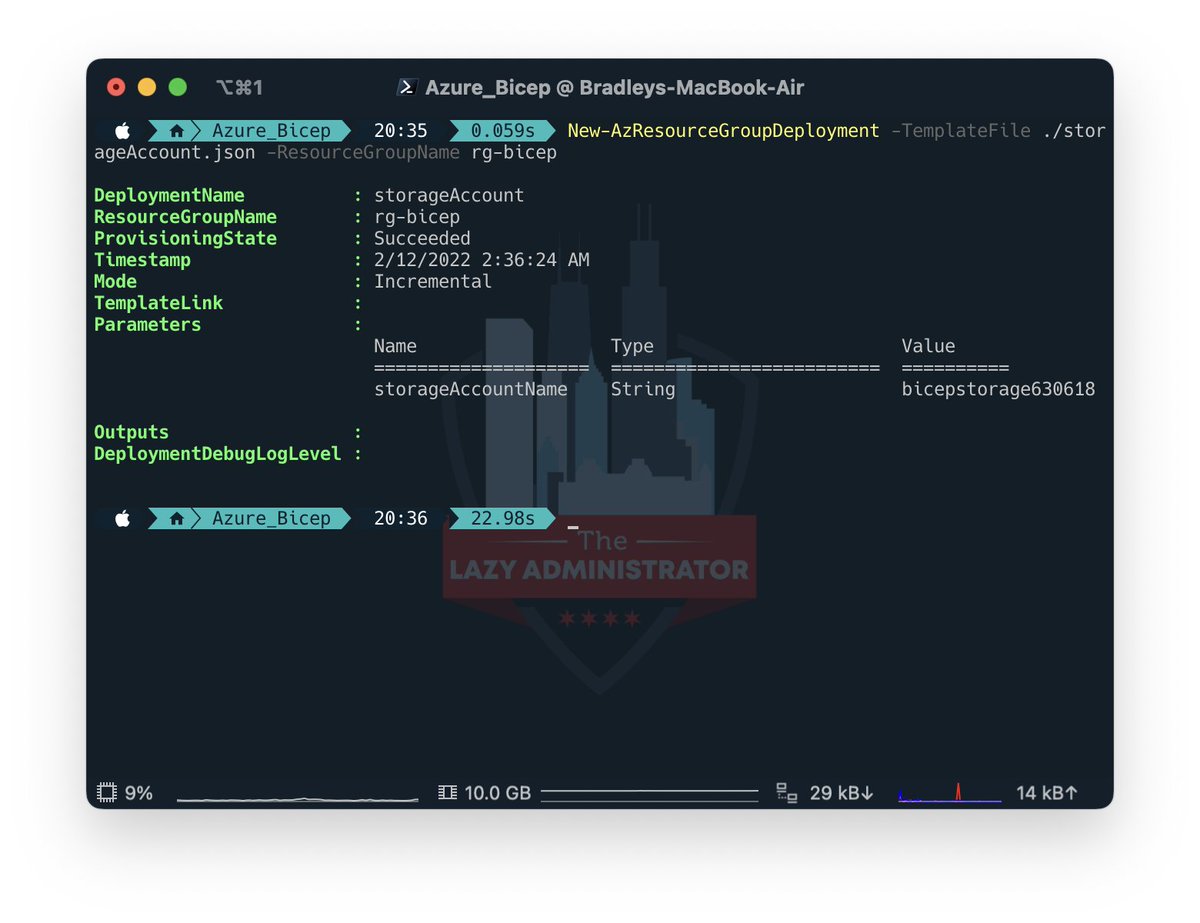Screen dimensions: 1200x923
Task: Click the Parameters label
Action: point(147,325)
